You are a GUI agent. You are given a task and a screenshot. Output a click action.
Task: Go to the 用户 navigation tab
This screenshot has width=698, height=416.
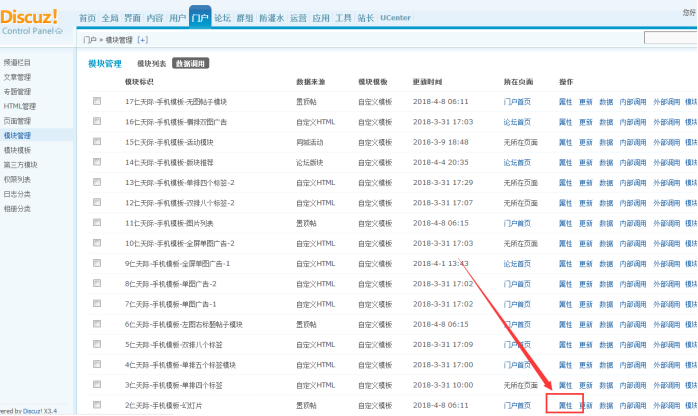tap(177, 18)
